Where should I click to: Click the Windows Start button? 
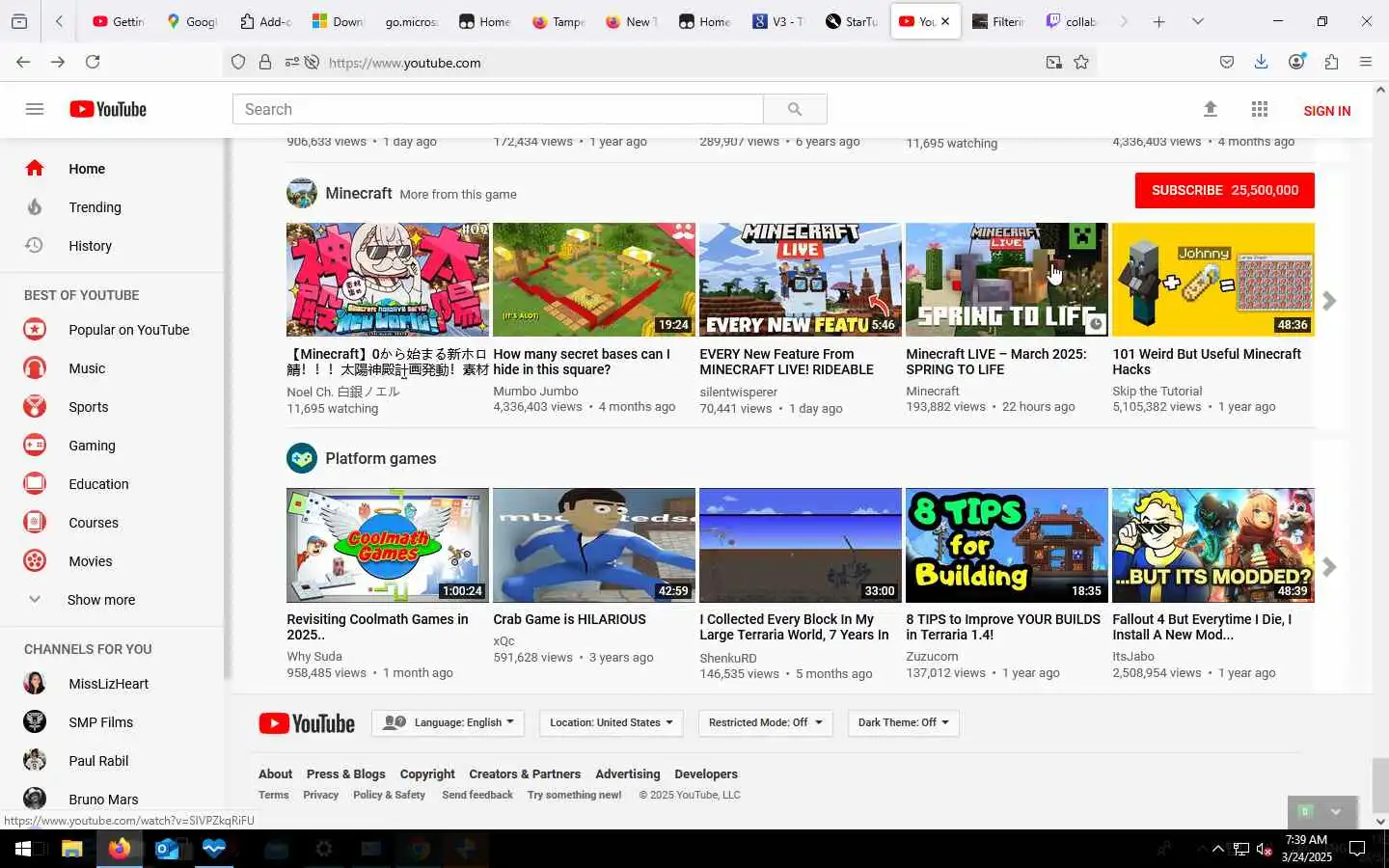pyautogui.click(x=23, y=849)
